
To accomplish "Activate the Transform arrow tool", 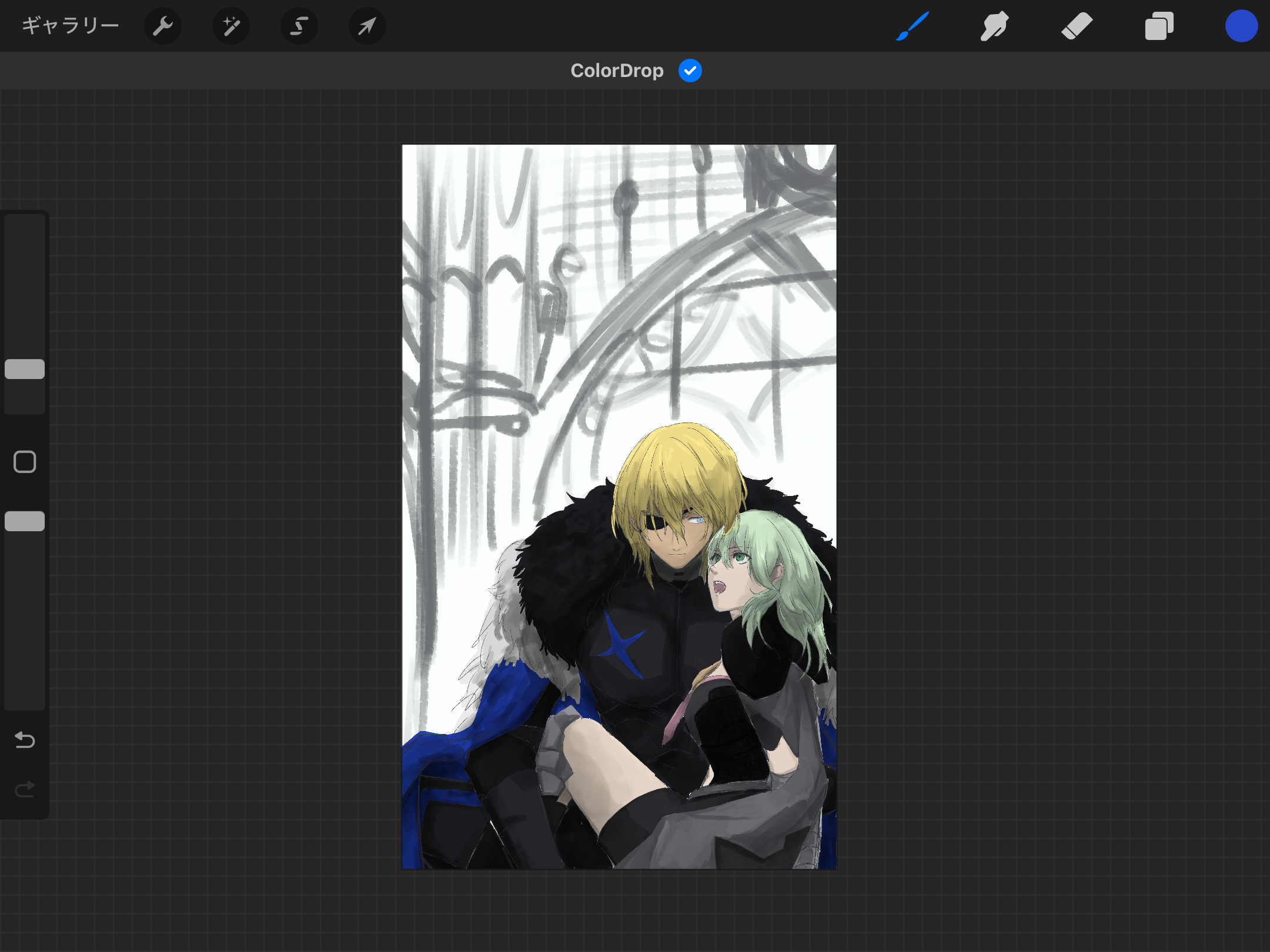I will (367, 26).
